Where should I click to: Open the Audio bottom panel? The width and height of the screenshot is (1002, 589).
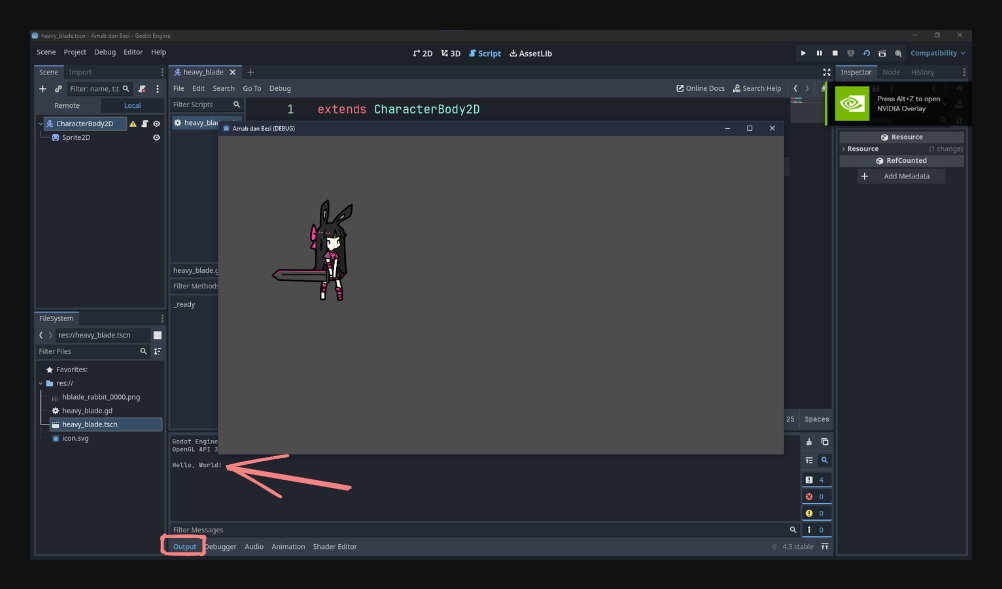(254, 547)
